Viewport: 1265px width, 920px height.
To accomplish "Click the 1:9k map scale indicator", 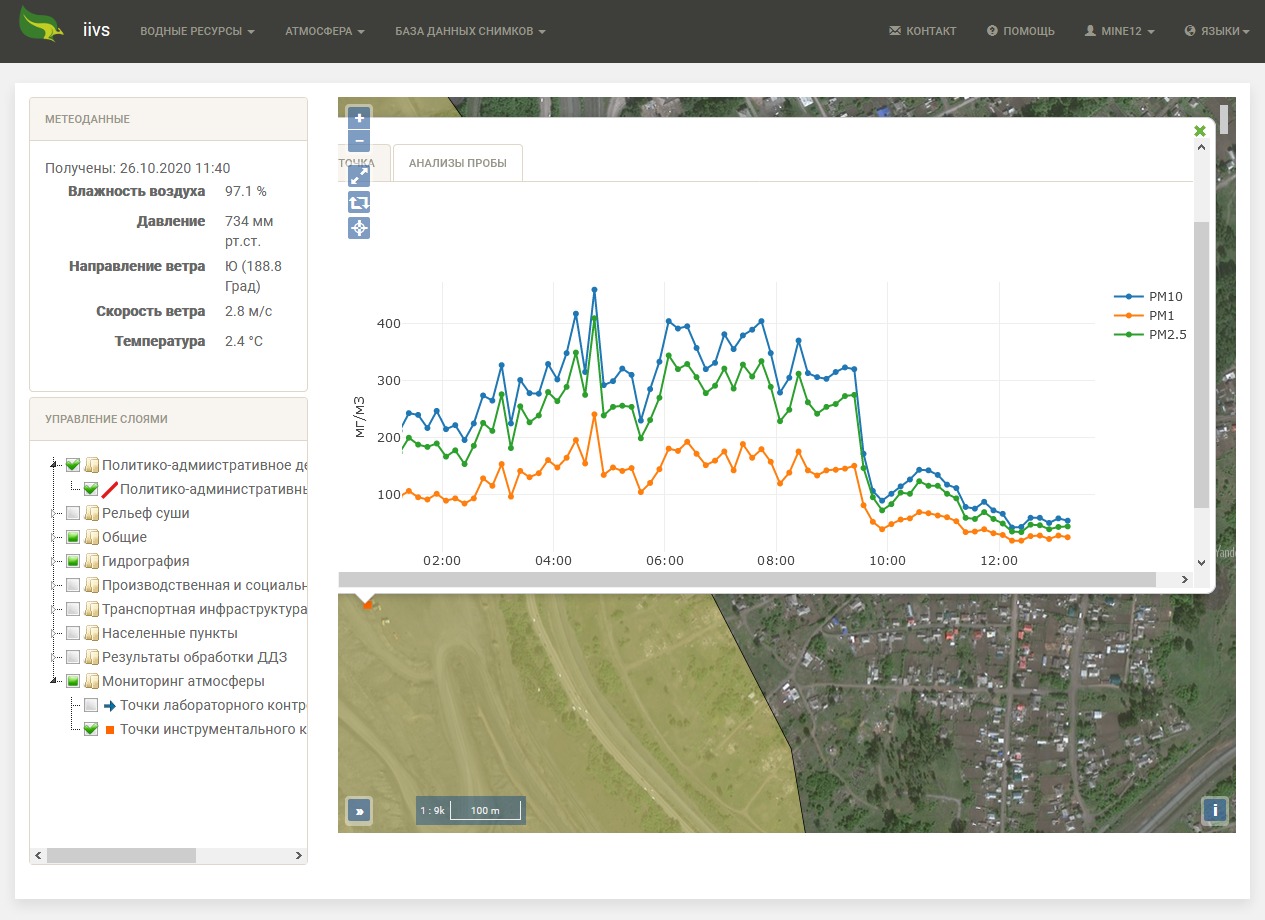I will coord(471,810).
